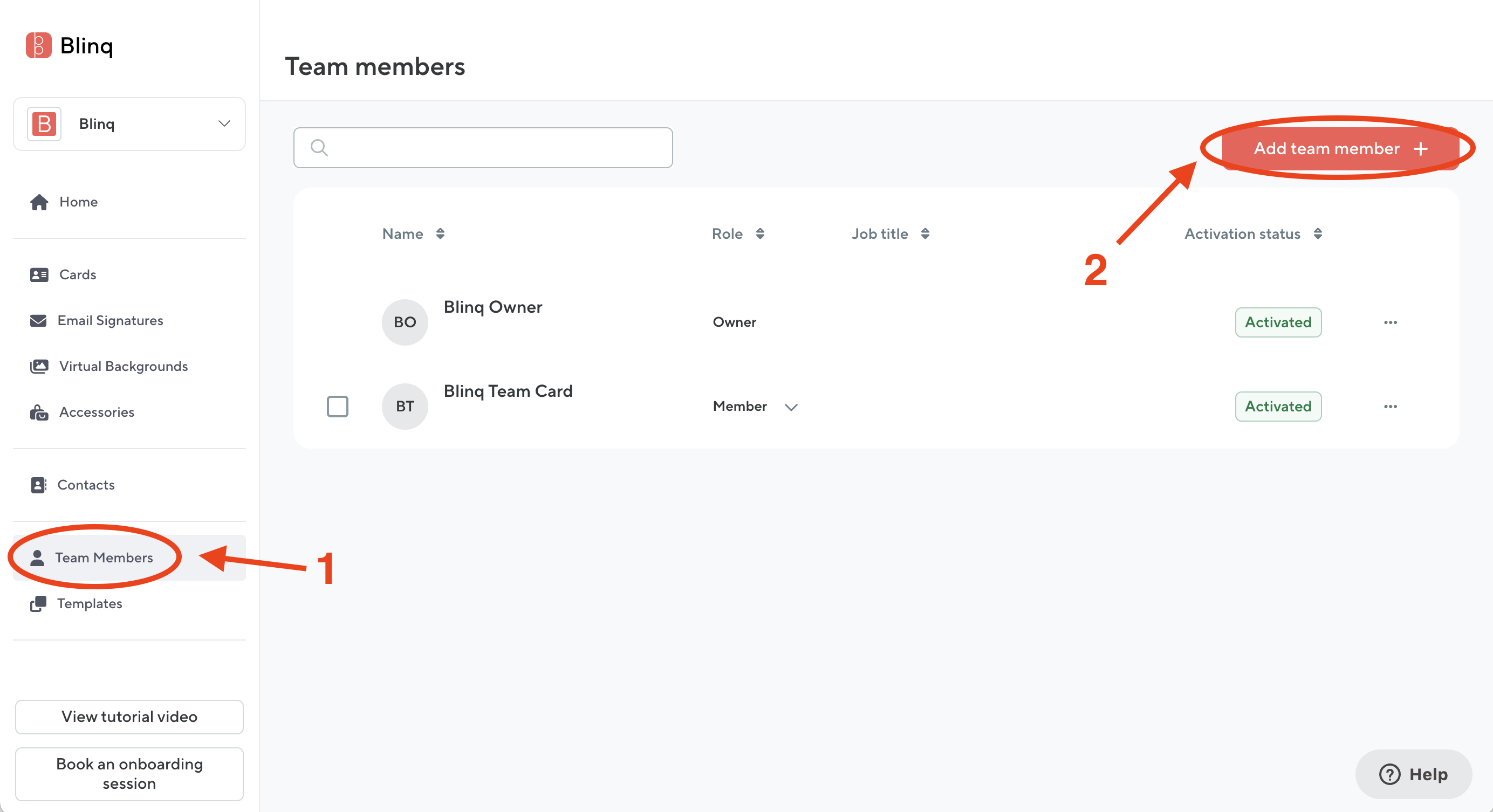Click the Accessories bag icon
The image size is (1493, 812).
point(39,412)
